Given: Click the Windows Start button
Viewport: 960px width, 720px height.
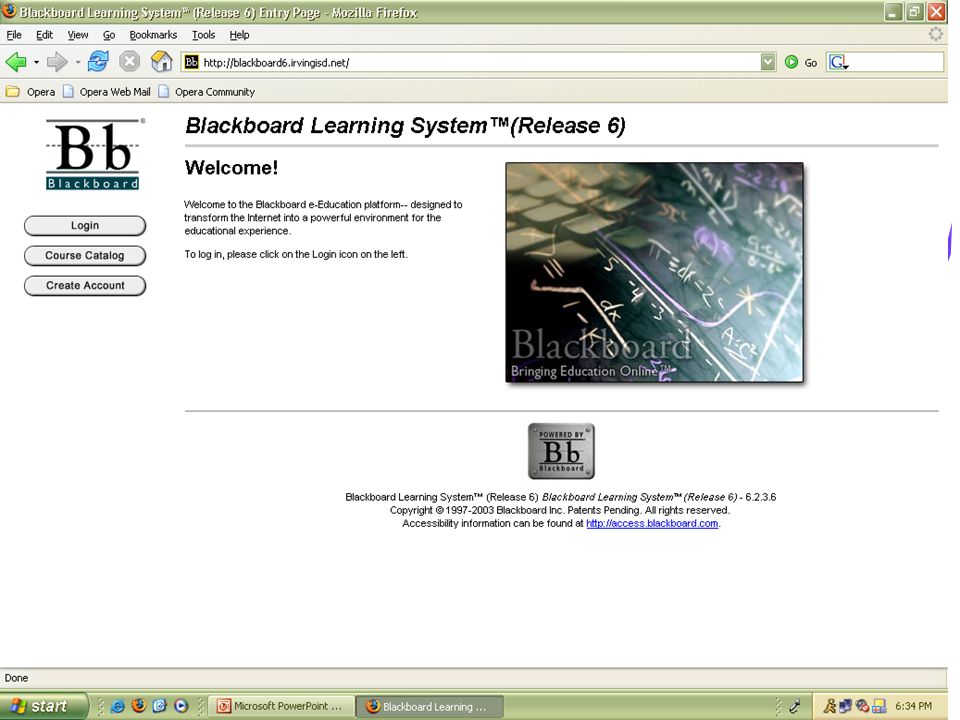Looking at the screenshot, I should pyautogui.click(x=43, y=706).
